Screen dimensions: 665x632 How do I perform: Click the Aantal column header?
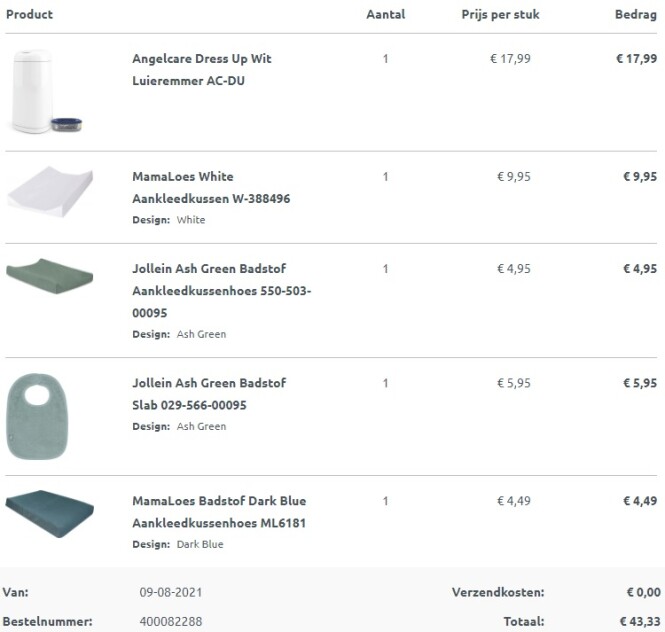point(385,15)
